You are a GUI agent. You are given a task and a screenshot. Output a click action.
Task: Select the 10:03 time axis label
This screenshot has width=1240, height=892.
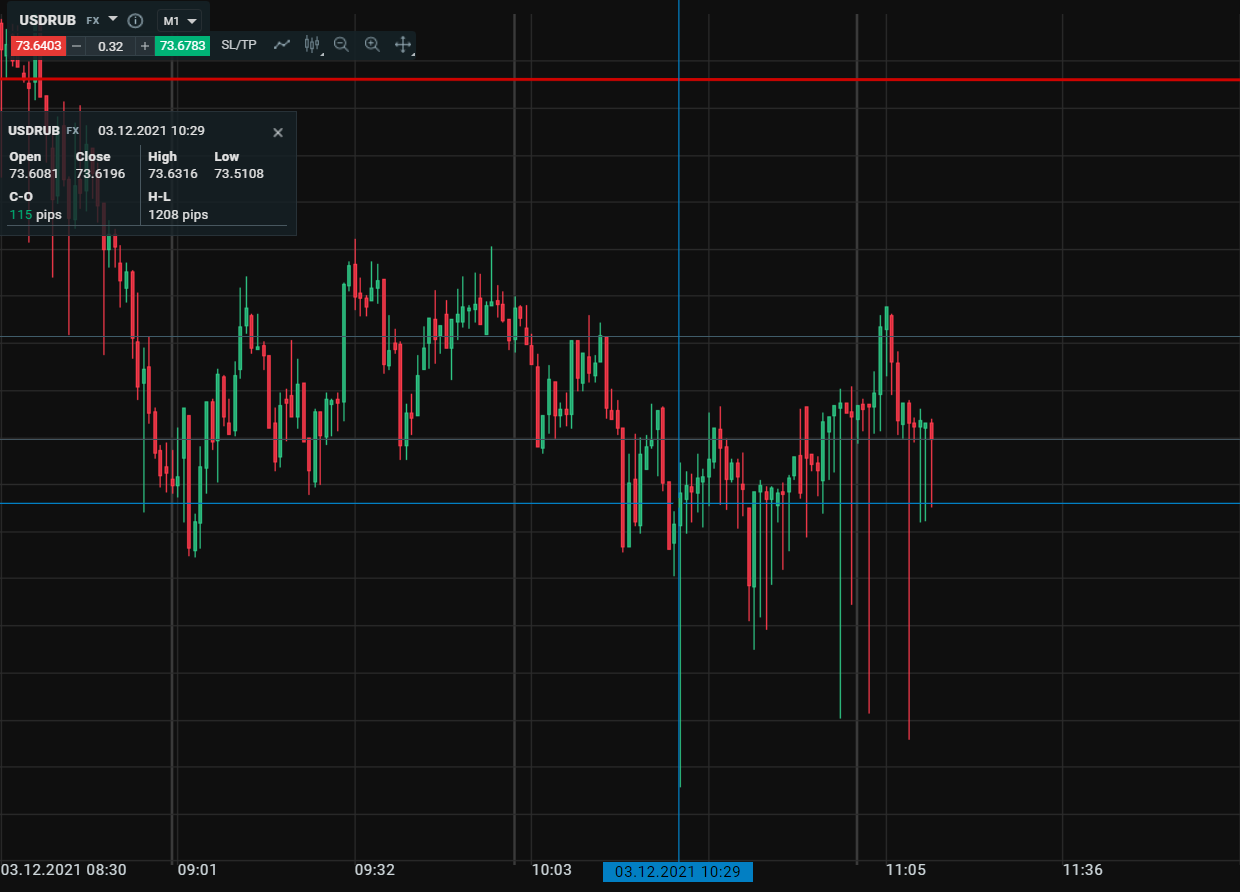click(552, 870)
